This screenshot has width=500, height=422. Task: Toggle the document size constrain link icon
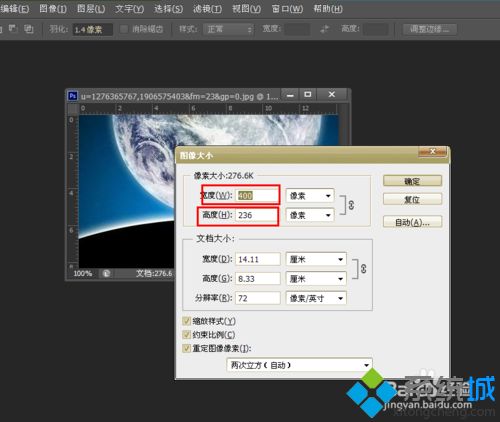pyautogui.click(x=364, y=269)
